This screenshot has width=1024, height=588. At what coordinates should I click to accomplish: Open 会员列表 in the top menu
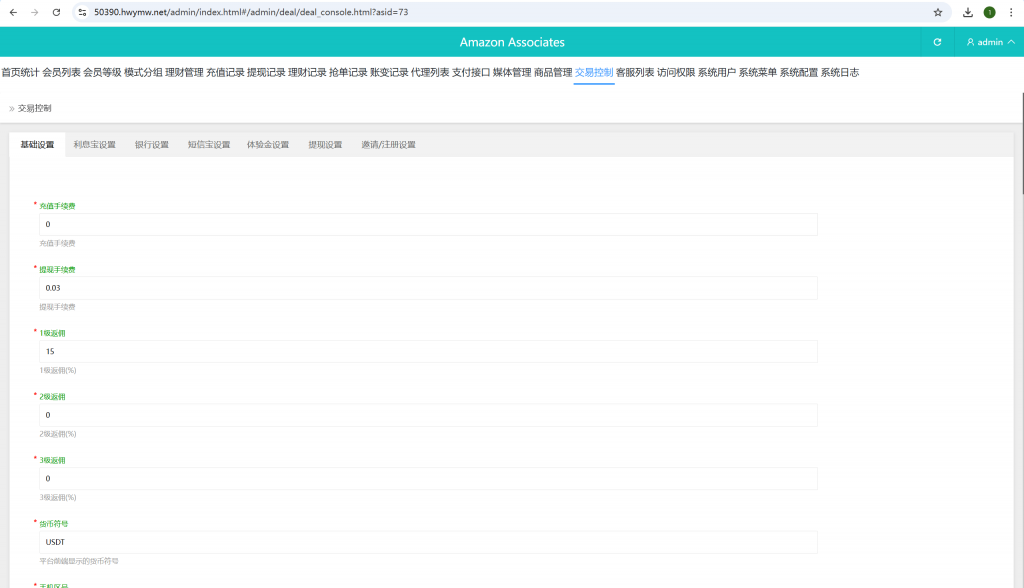pos(61,73)
